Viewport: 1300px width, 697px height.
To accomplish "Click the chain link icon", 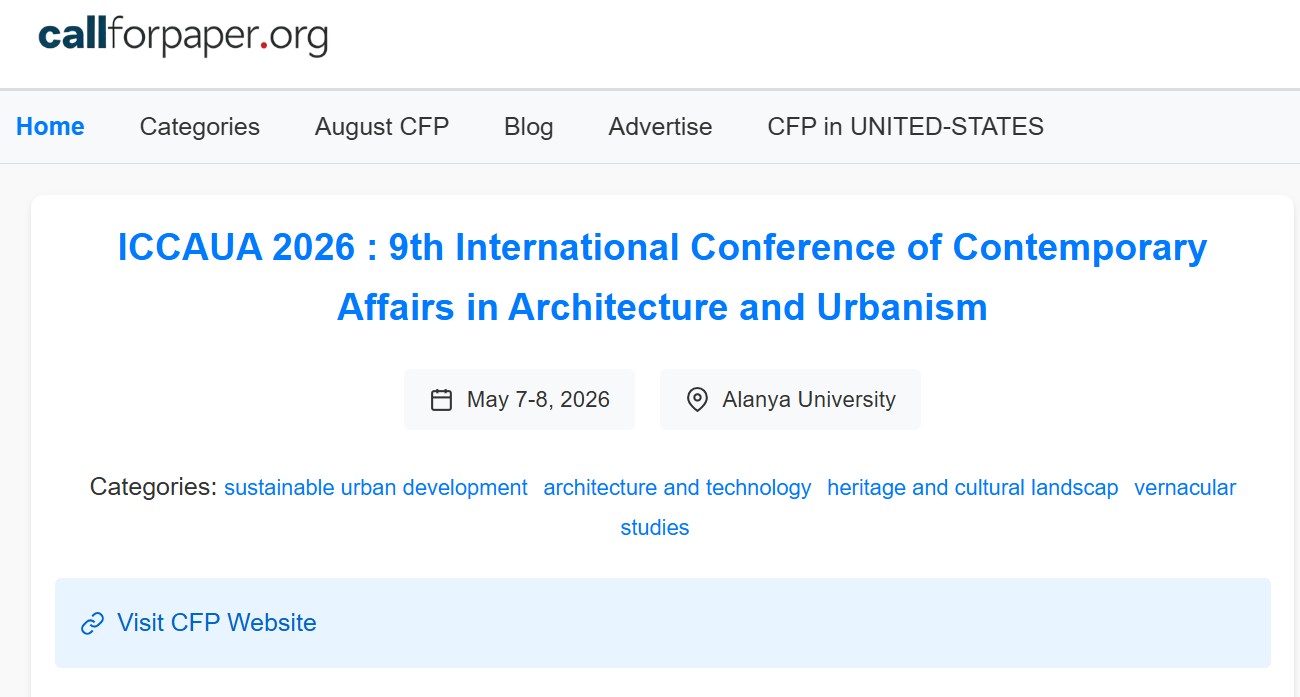I will click(92, 623).
